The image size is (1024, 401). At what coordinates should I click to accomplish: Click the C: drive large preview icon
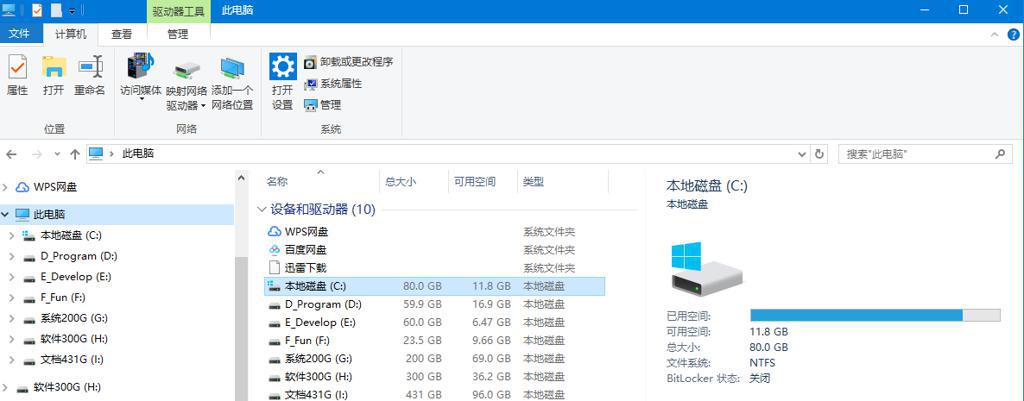(705, 269)
